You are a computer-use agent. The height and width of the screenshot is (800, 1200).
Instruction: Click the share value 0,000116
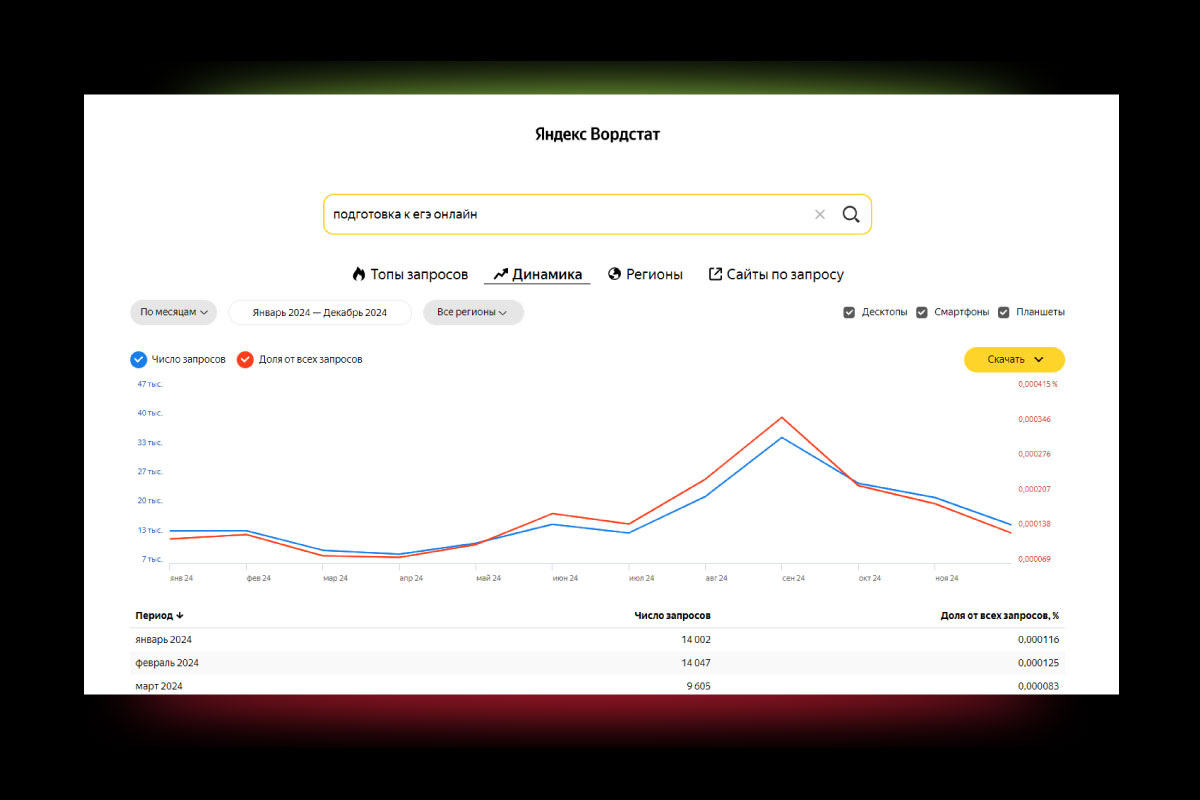[1039, 639]
